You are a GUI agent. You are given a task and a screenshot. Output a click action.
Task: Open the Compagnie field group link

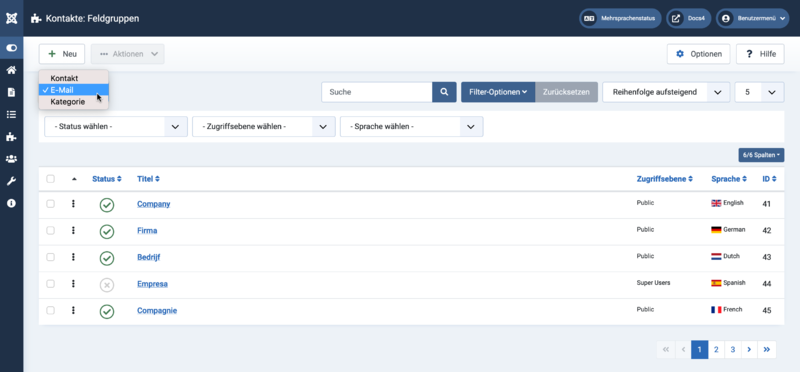click(x=157, y=310)
